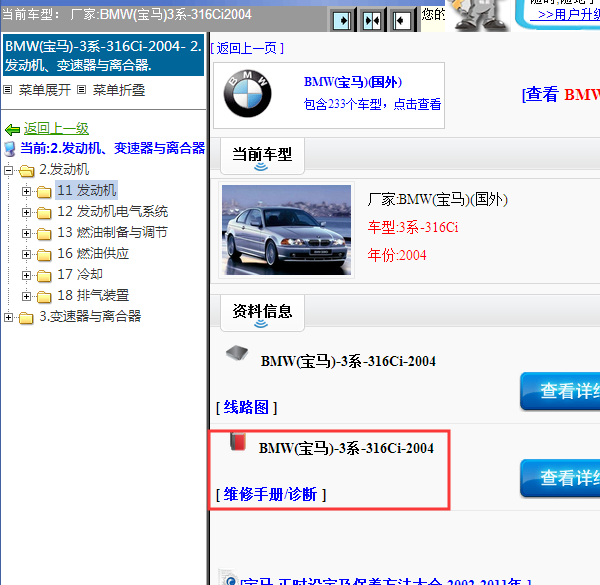This screenshot has width=600, height=585.
Task: Select 12 发动机电气系统 tree item
Action: click(112, 212)
